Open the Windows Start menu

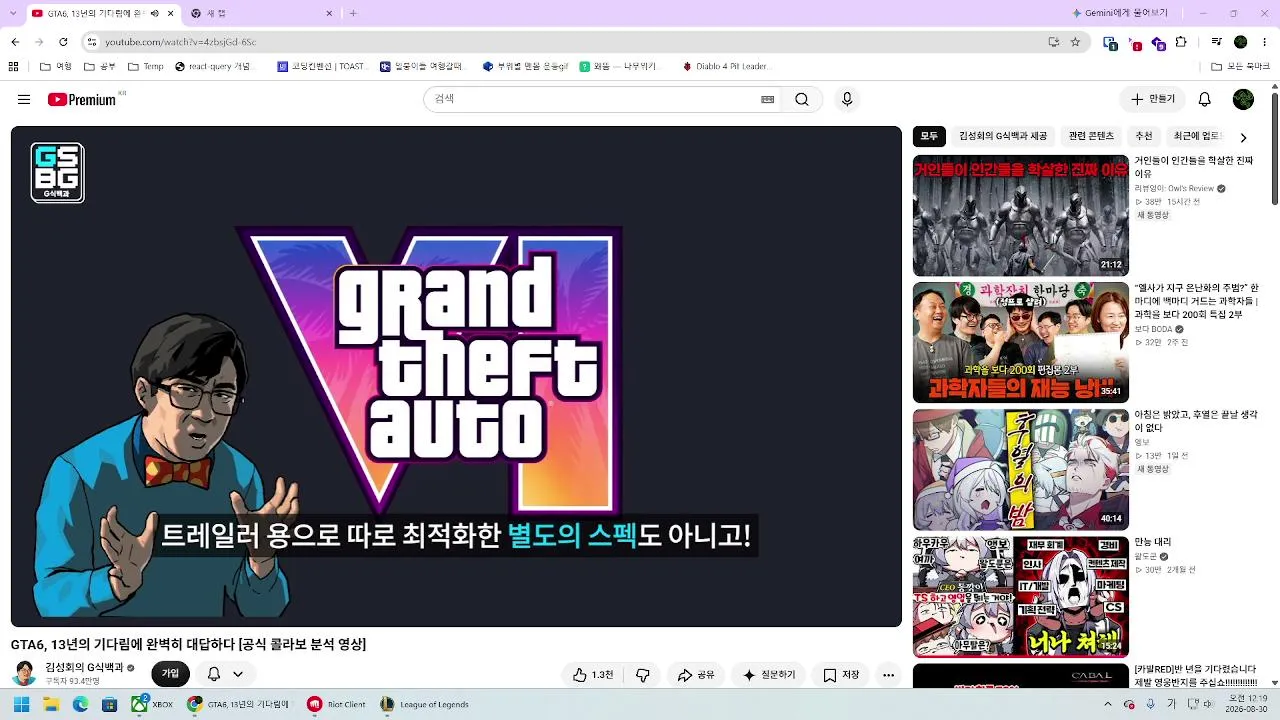[x=21, y=704]
